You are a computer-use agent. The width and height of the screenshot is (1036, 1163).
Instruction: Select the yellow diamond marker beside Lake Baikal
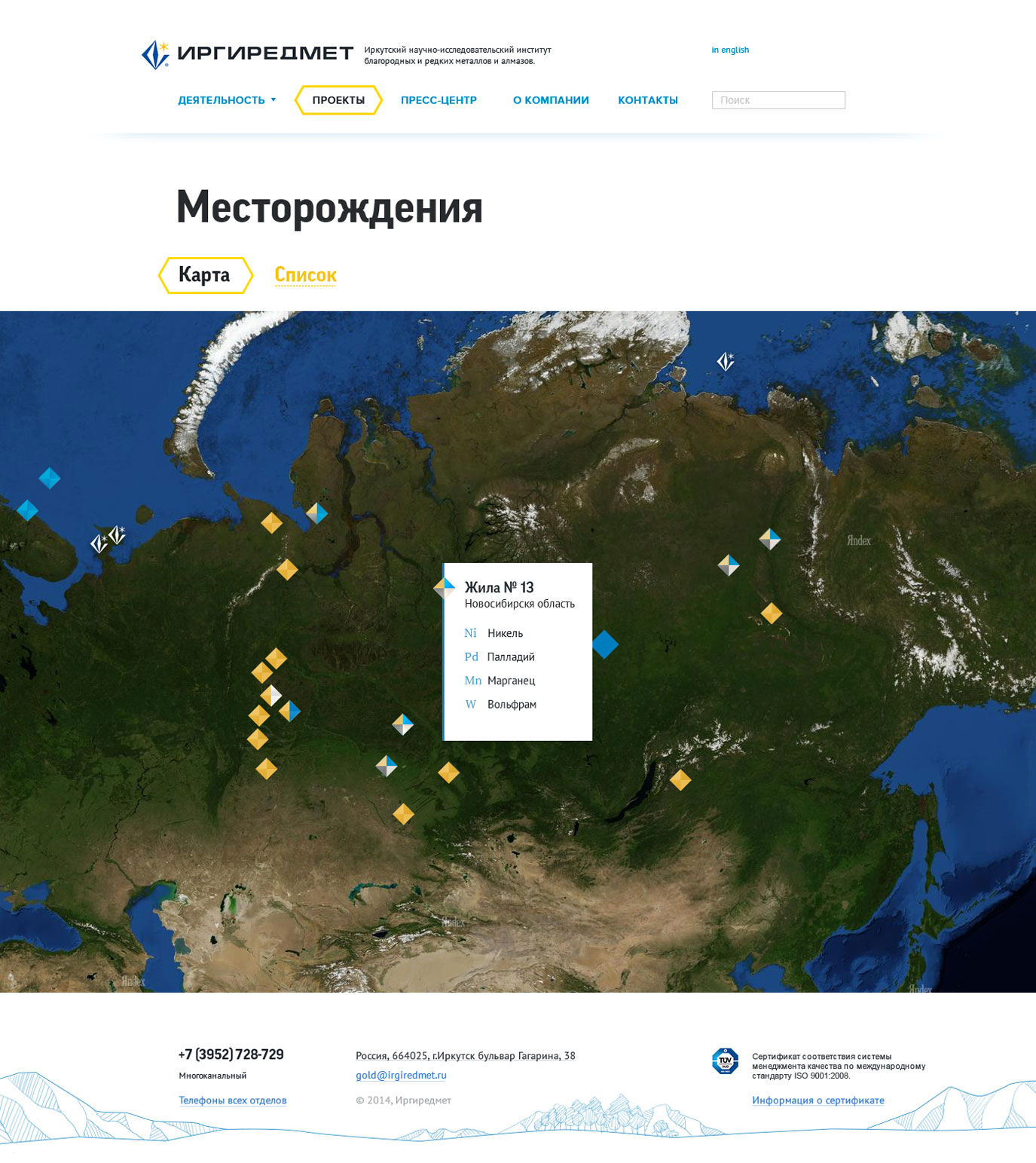(680, 780)
